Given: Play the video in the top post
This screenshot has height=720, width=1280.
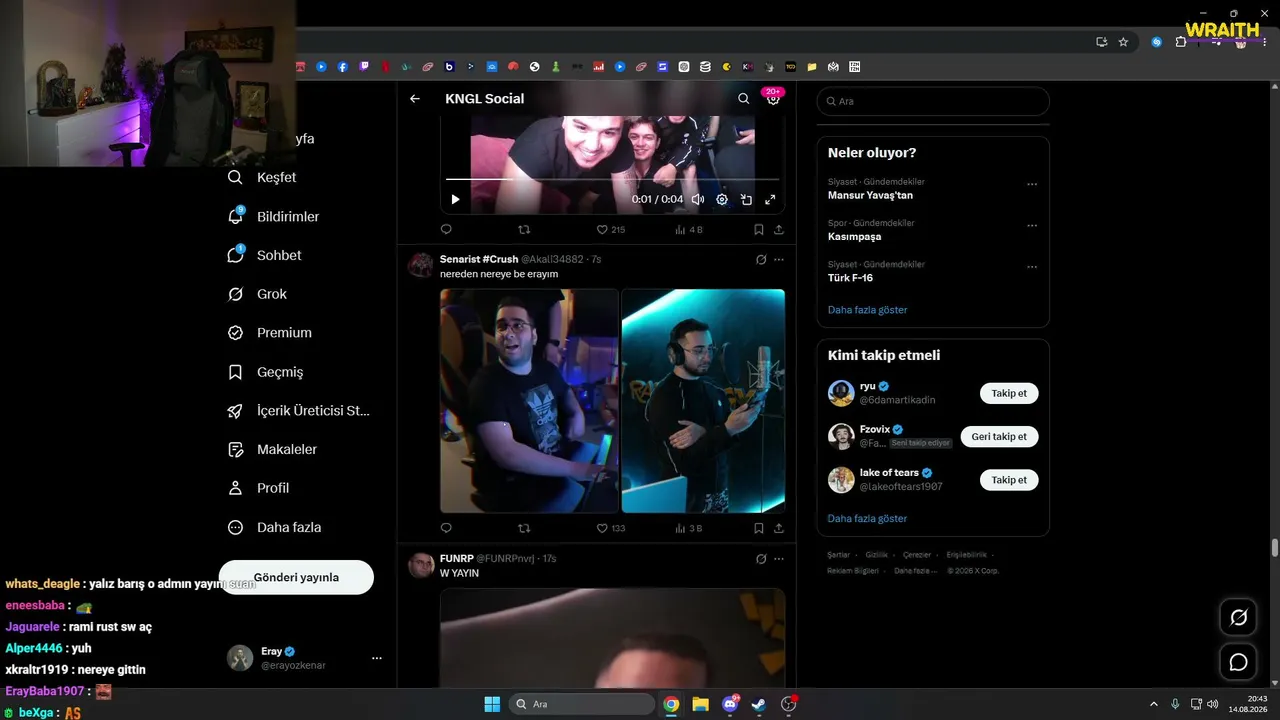Looking at the screenshot, I should tap(455, 200).
